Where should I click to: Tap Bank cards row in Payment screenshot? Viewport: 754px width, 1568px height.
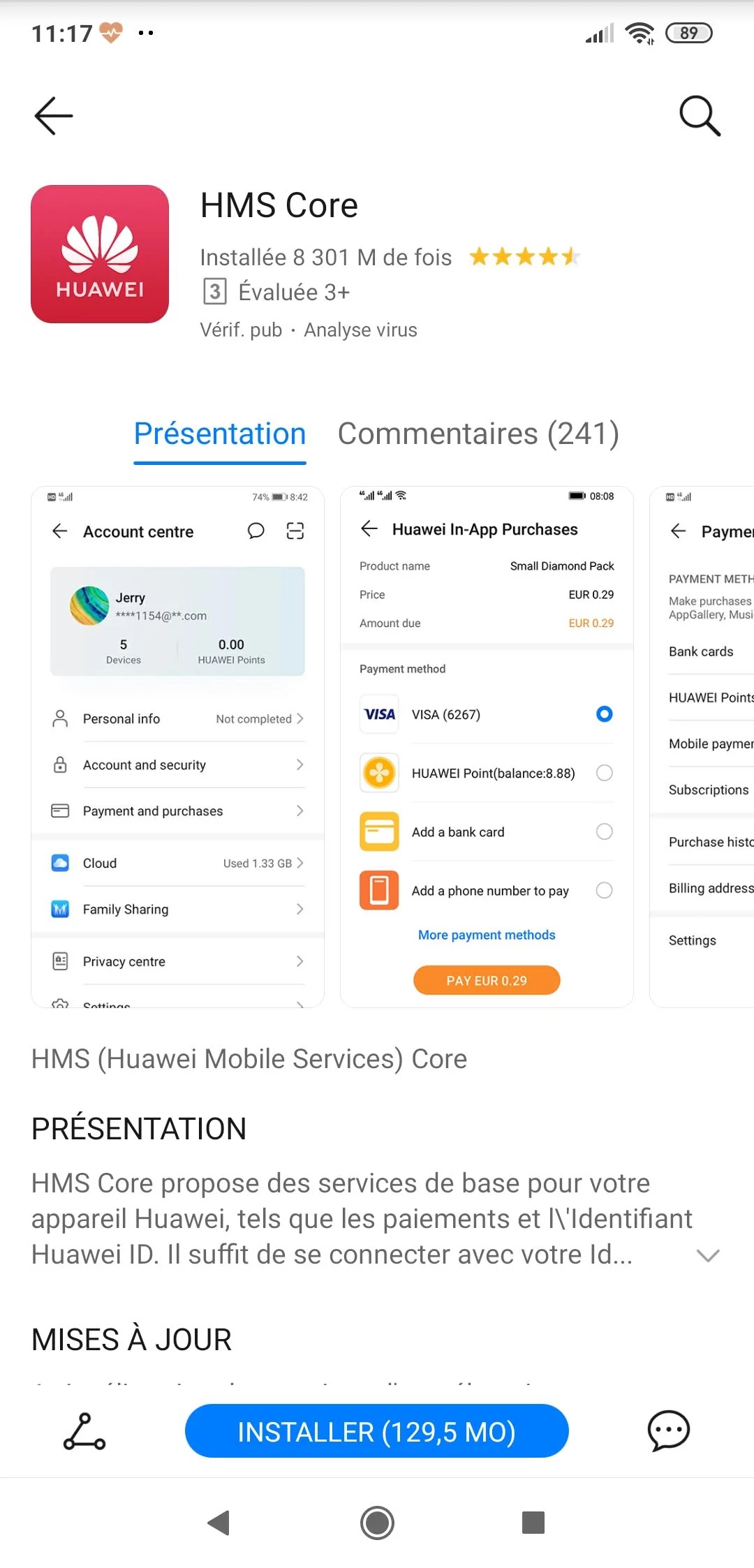[711, 651]
